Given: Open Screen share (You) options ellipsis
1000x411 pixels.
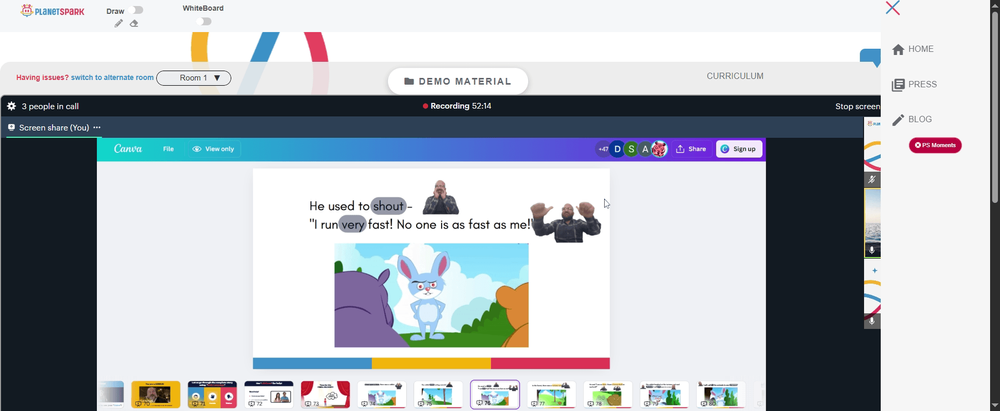Looking at the screenshot, I should pyautogui.click(x=97, y=128).
